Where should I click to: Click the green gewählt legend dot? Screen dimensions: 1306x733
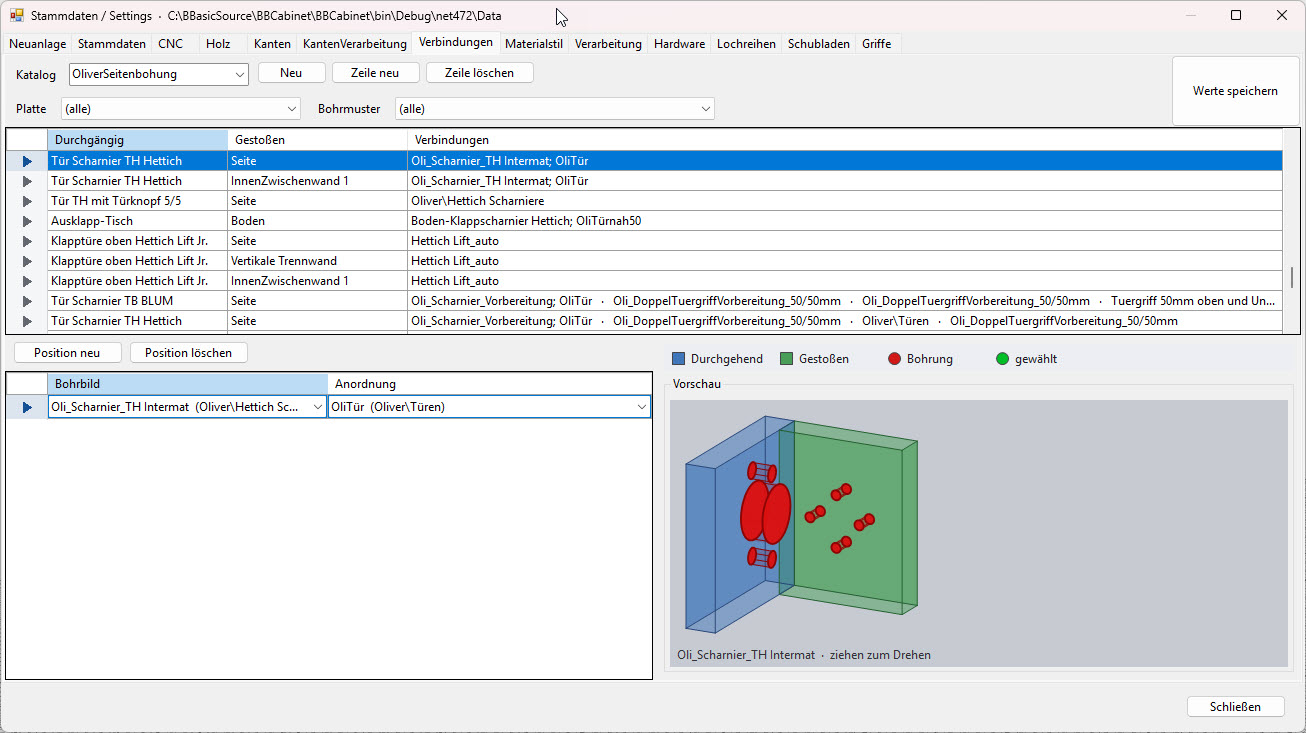click(x=1003, y=359)
